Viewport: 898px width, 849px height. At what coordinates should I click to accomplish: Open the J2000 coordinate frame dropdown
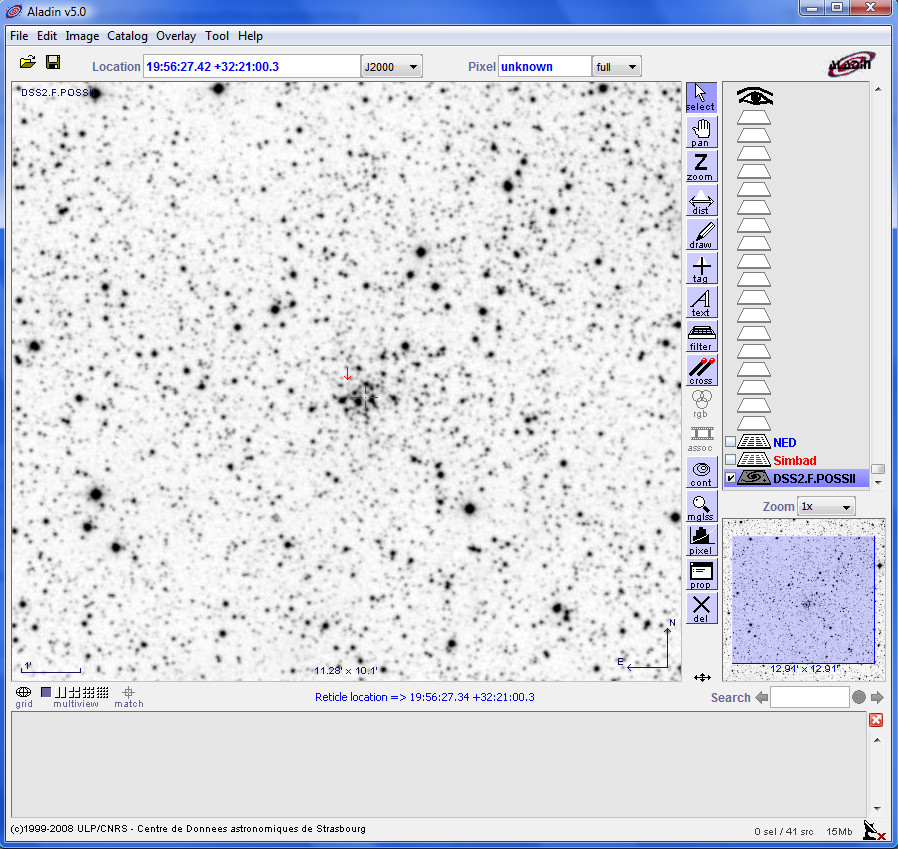pos(391,67)
